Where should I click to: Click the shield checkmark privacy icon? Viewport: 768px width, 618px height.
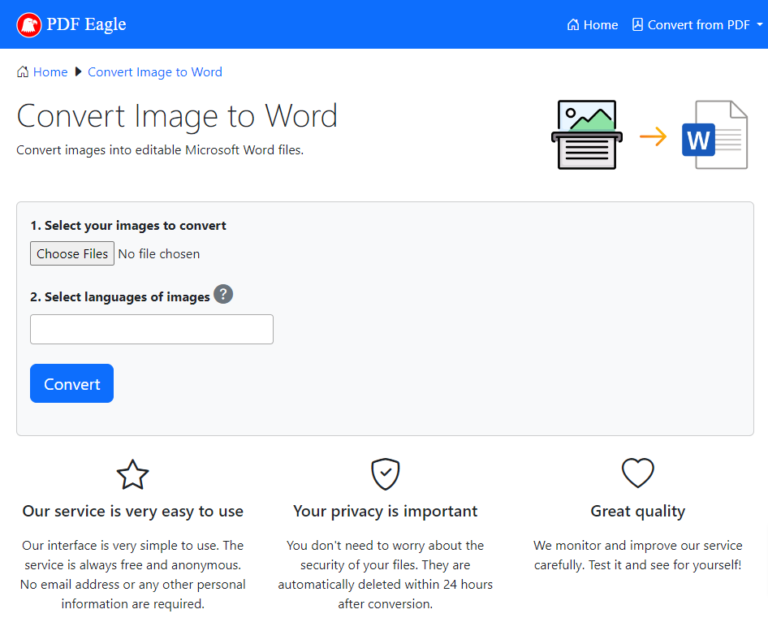pos(385,474)
